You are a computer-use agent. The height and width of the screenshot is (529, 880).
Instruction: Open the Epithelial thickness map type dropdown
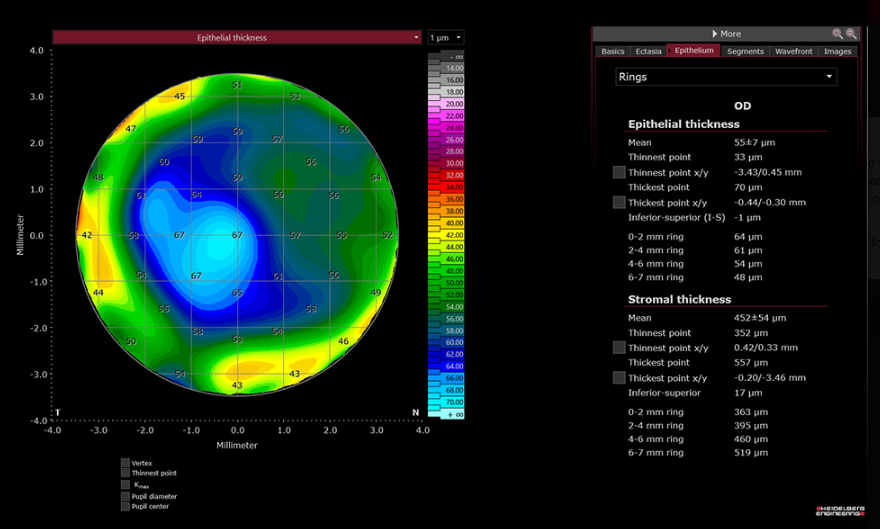point(237,38)
